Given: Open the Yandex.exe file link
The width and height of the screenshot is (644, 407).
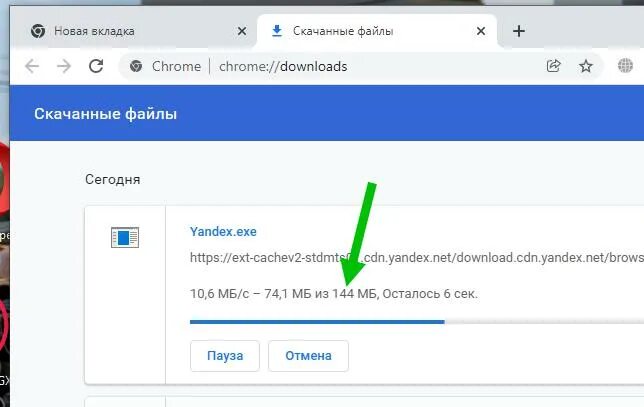Looking at the screenshot, I should tap(223, 232).
